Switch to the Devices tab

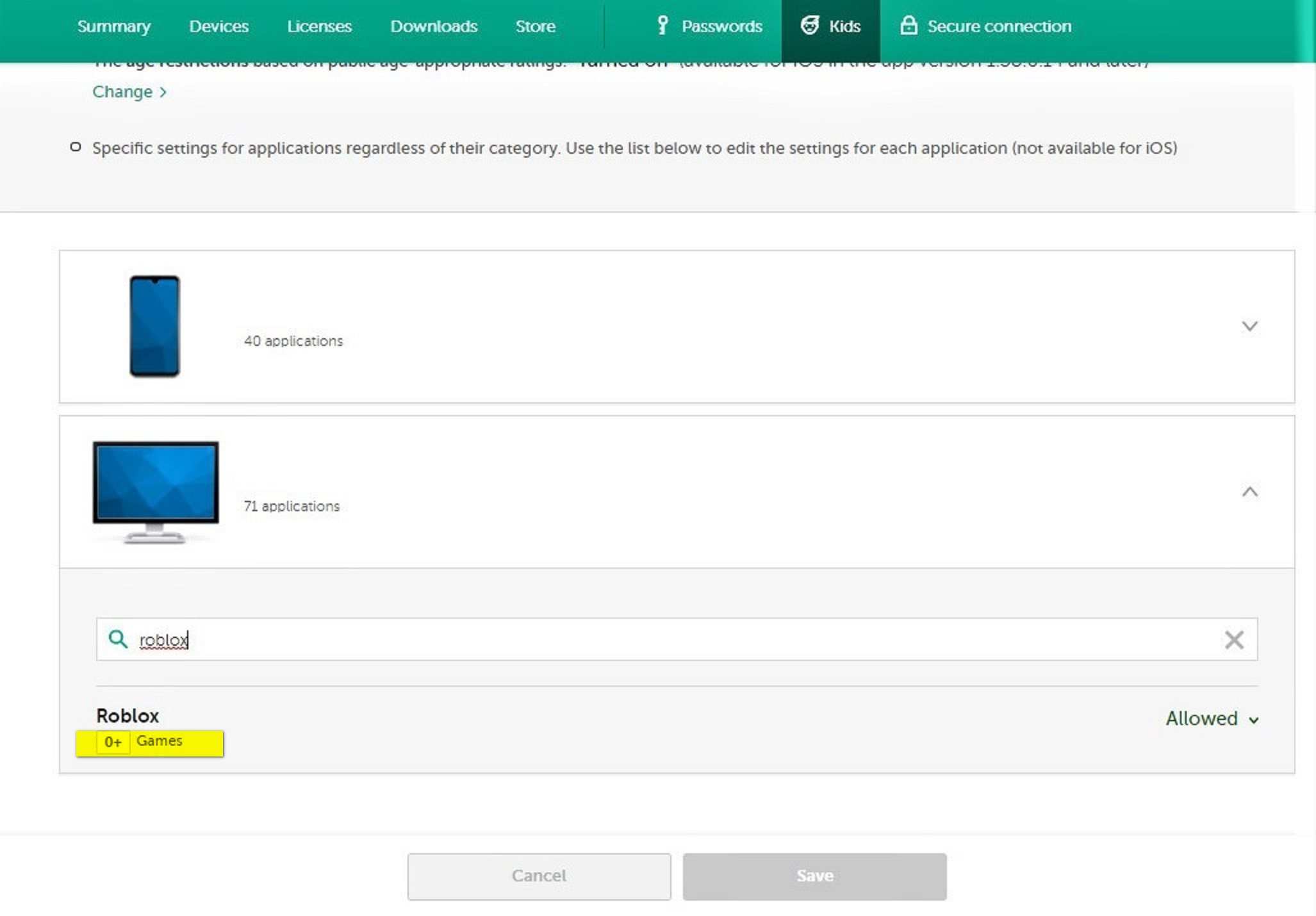(218, 26)
